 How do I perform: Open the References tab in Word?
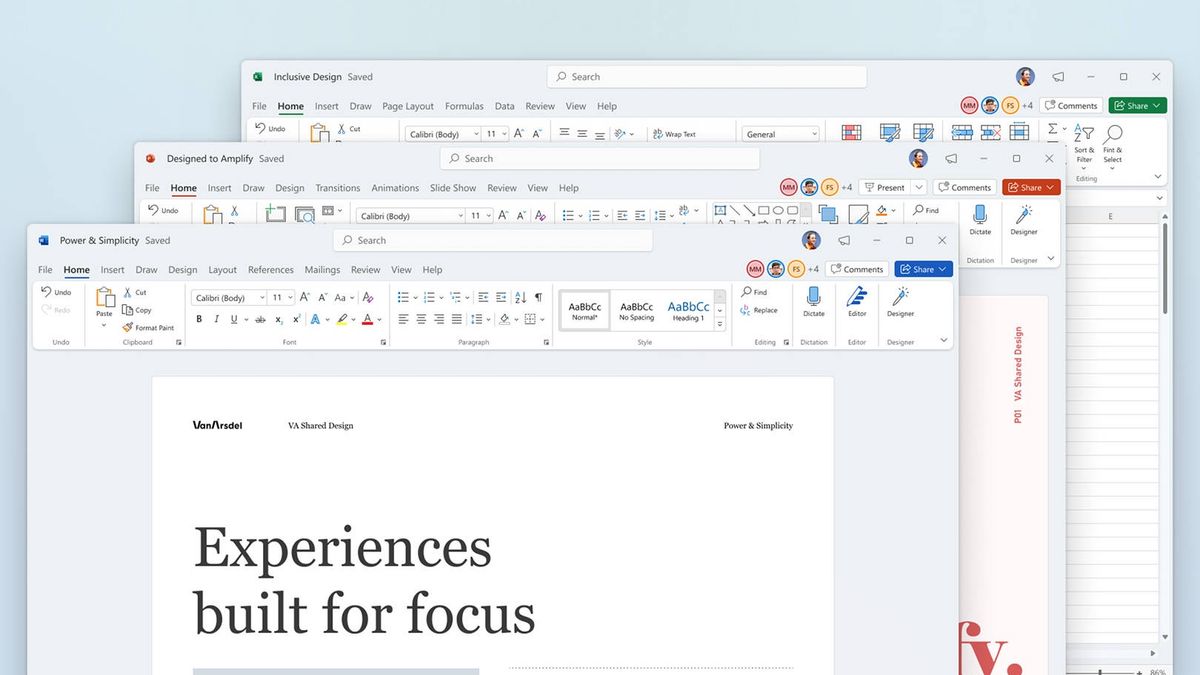click(271, 270)
